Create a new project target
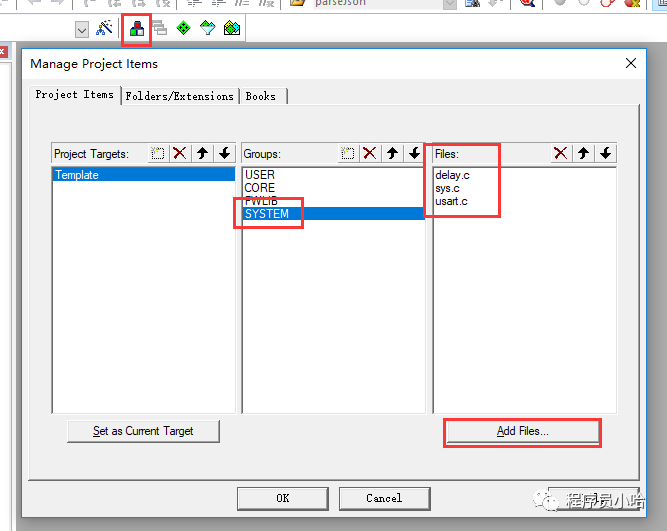The height and width of the screenshot is (531, 667). click(x=157, y=154)
